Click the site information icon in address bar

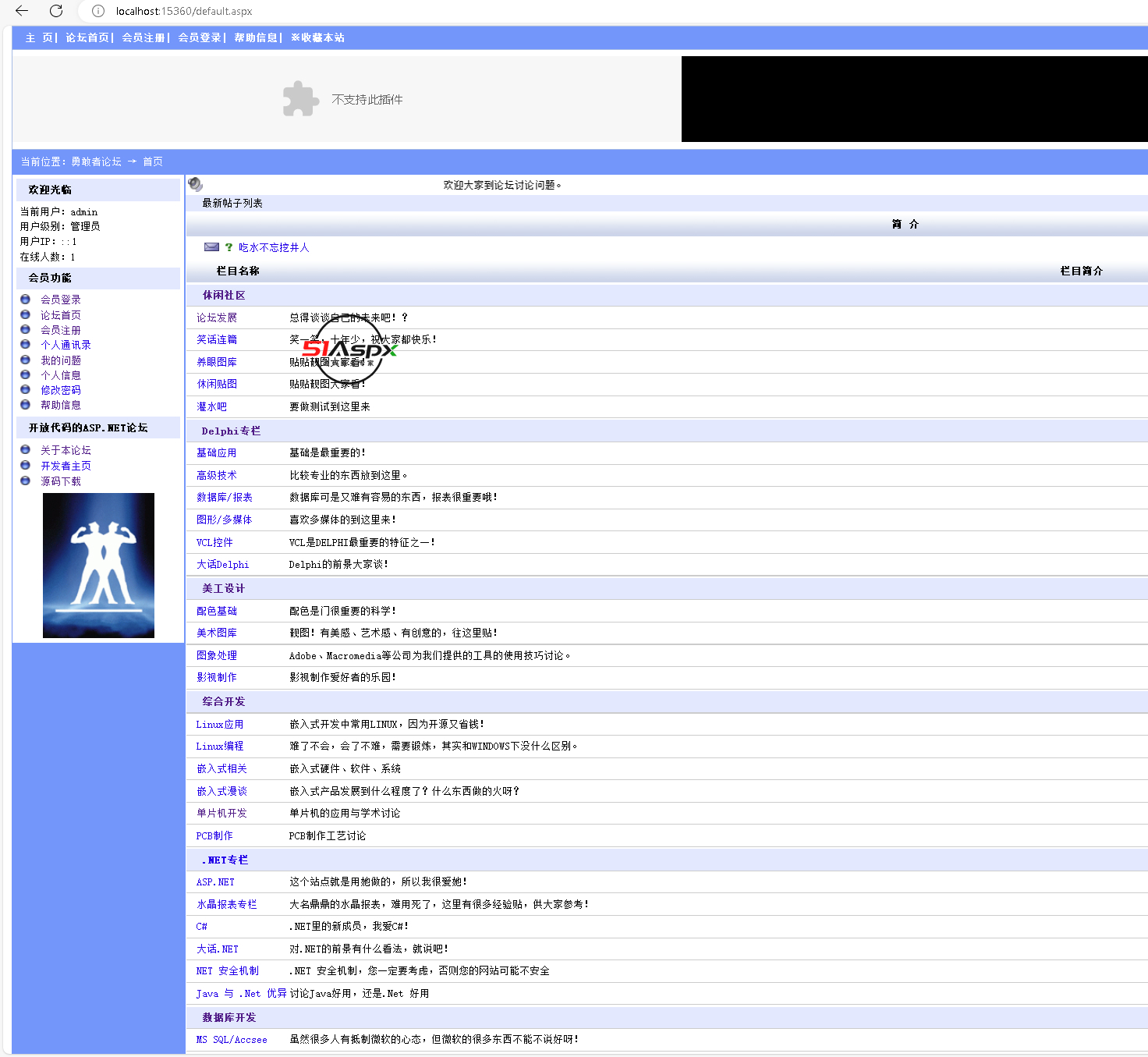pos(98,11)
